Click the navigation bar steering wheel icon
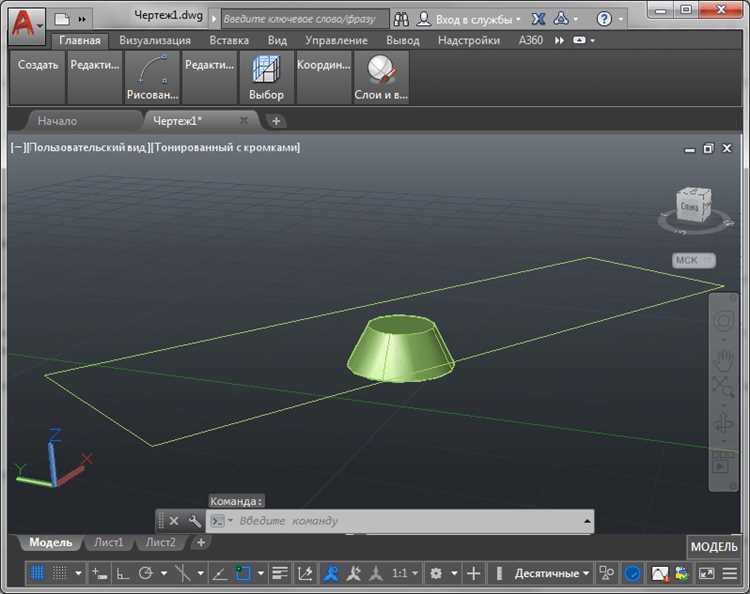 [x=723, y=321]
